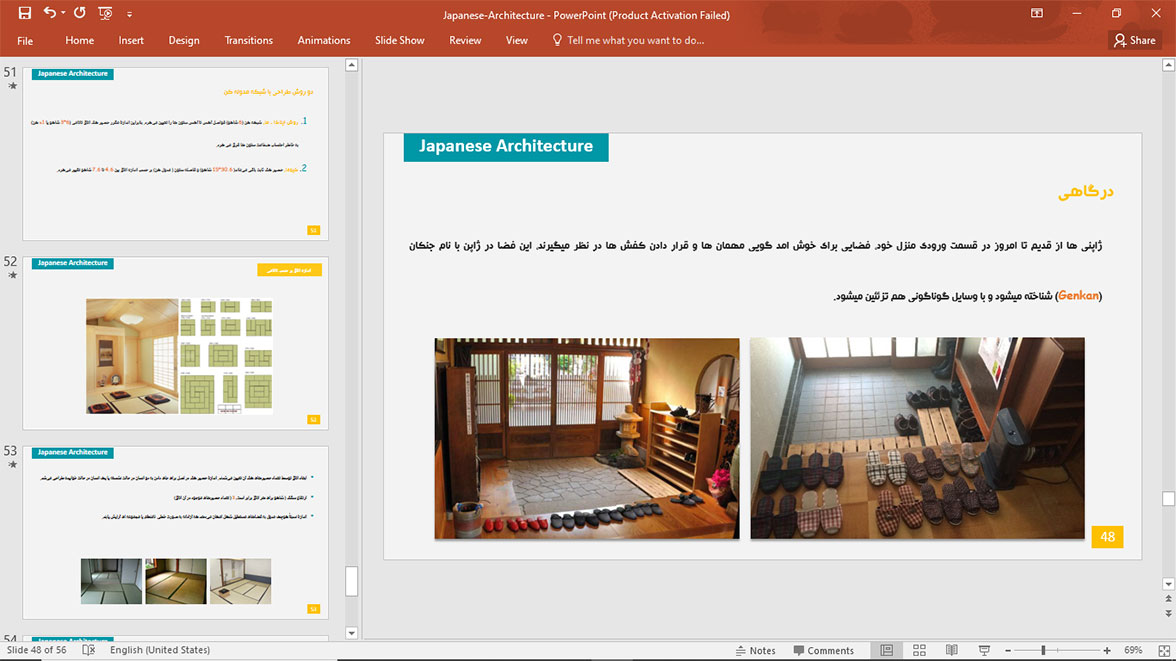Open the Review tab
The height and width of the screenshot is (661, 1176).
click(x=465, y=41)
